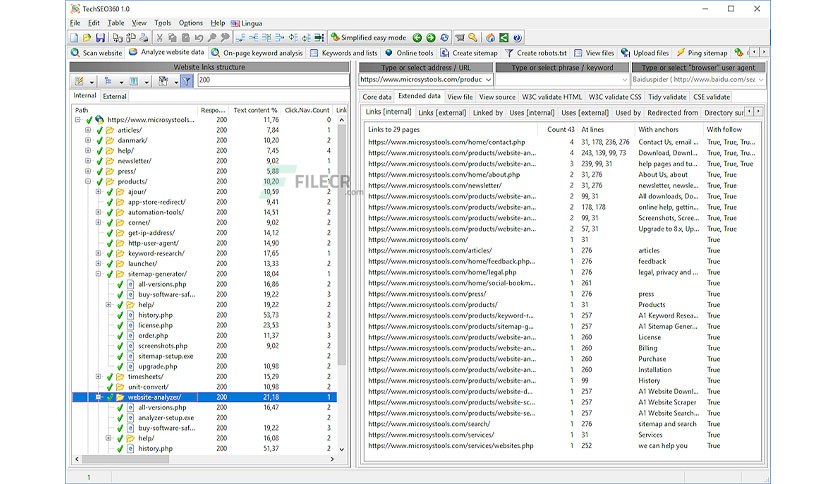
Task: Select the Links [external] tab
Action: [442, 112]
